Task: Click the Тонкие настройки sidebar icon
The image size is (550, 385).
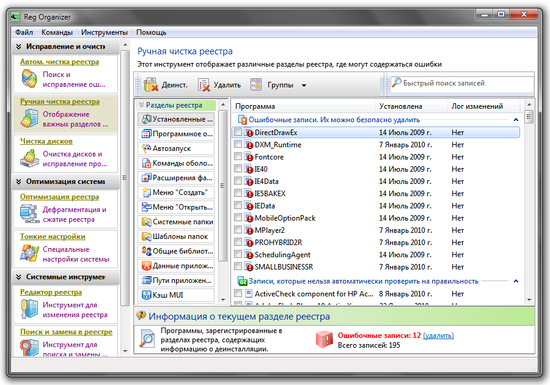Action: click(x=29, y=254)
